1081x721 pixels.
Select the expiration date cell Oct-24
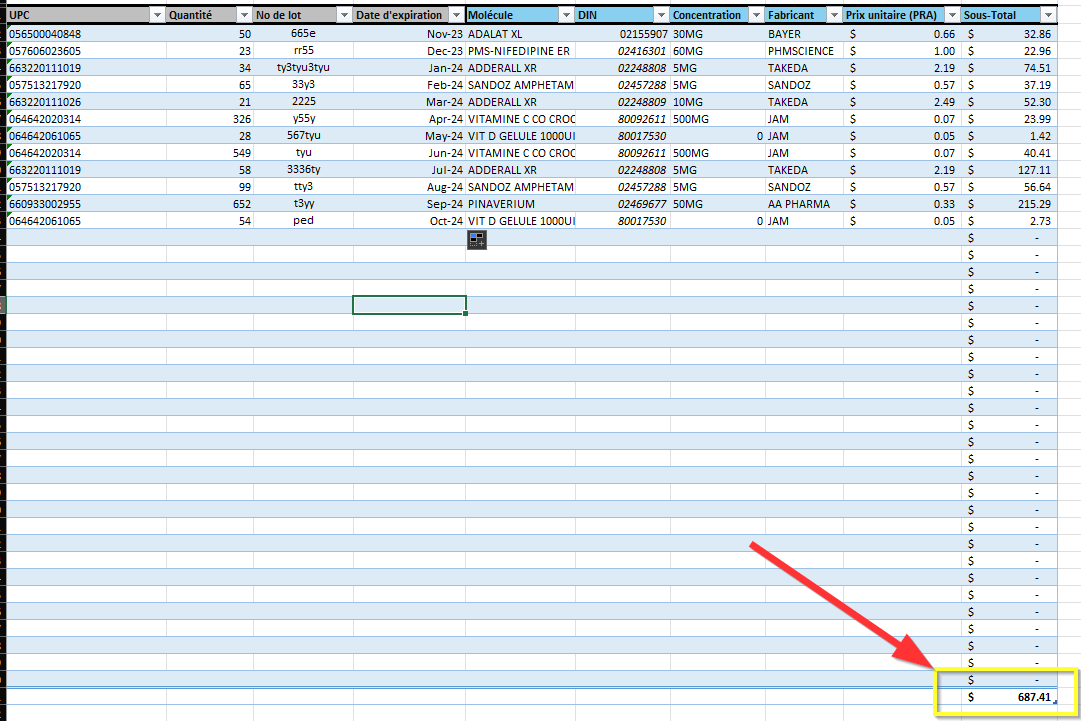[410, 221]
